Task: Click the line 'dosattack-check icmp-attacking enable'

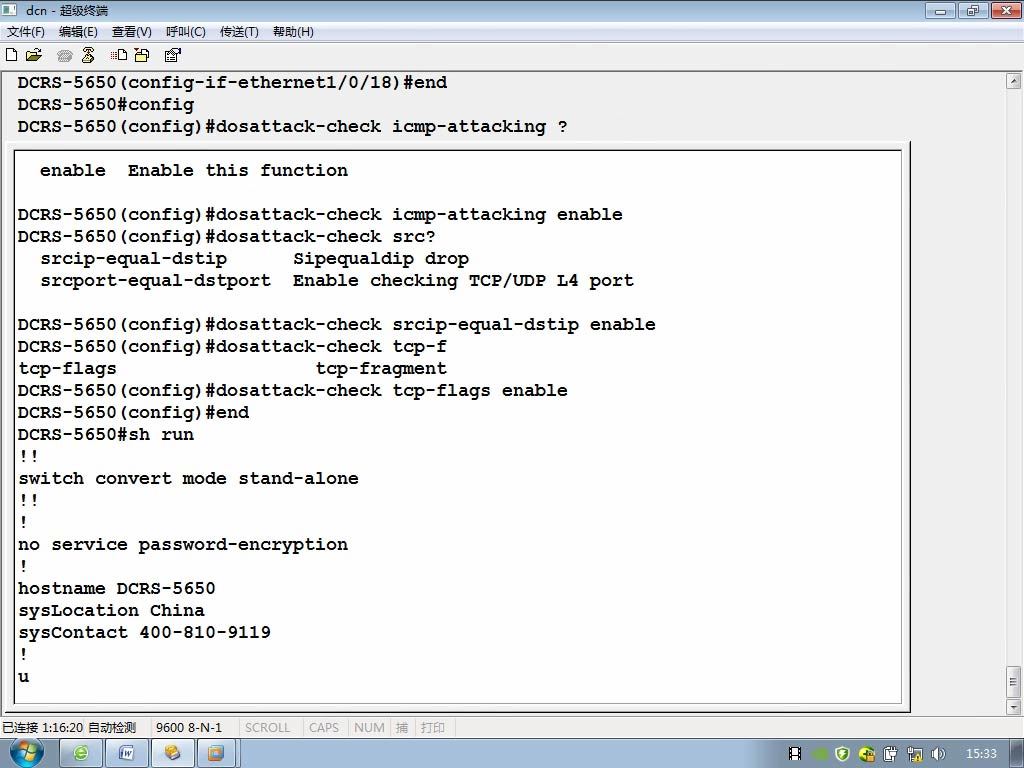Action: [x=320, y=214]
